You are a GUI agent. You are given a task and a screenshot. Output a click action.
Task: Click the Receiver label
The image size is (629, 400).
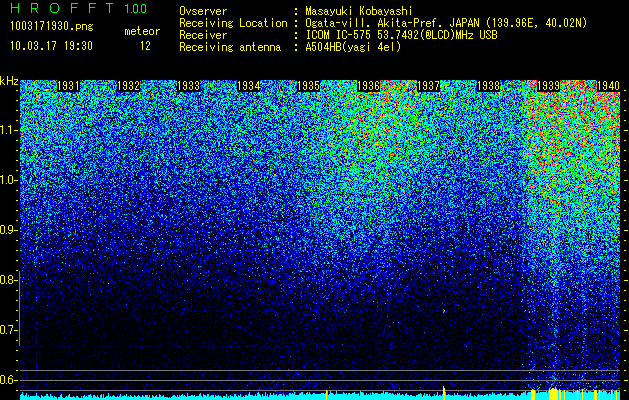coord(203,35)
